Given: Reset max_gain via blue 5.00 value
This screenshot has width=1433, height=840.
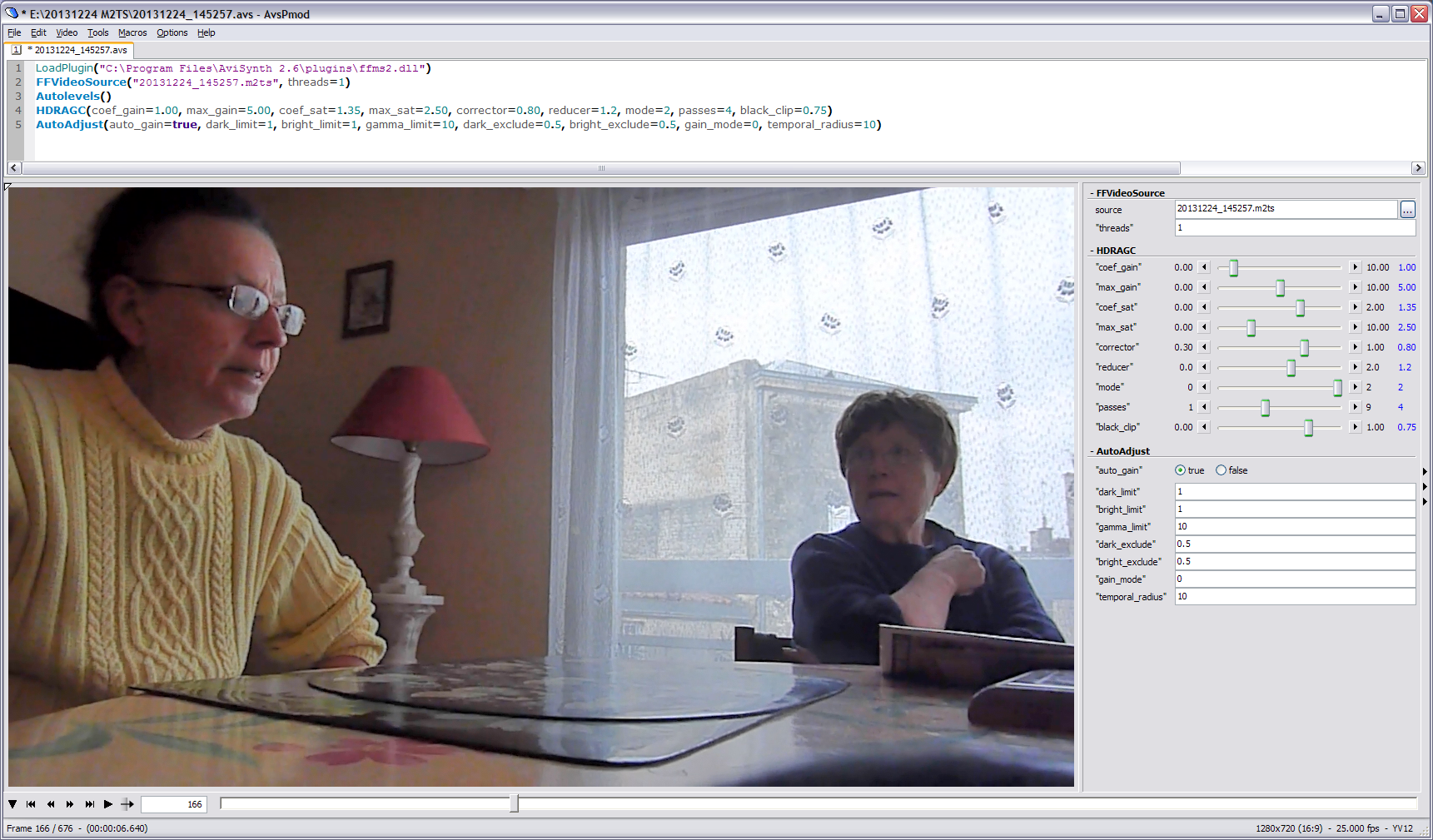Looking at the screenshot, I should click(1407, 287).
